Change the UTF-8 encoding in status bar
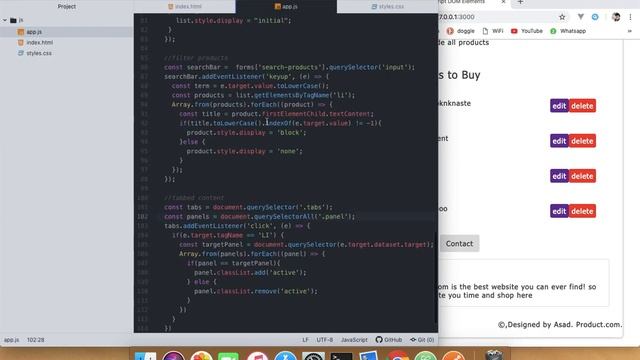The image size is (640, 360). (324, 340)
